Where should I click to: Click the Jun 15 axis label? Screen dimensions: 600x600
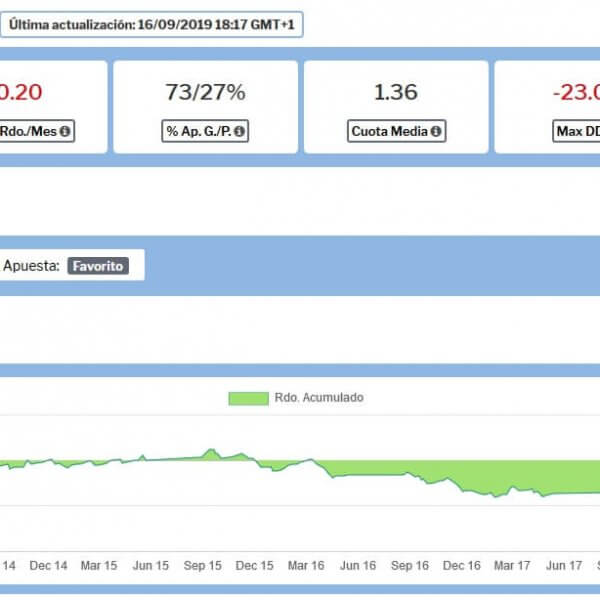pos(150,566)
